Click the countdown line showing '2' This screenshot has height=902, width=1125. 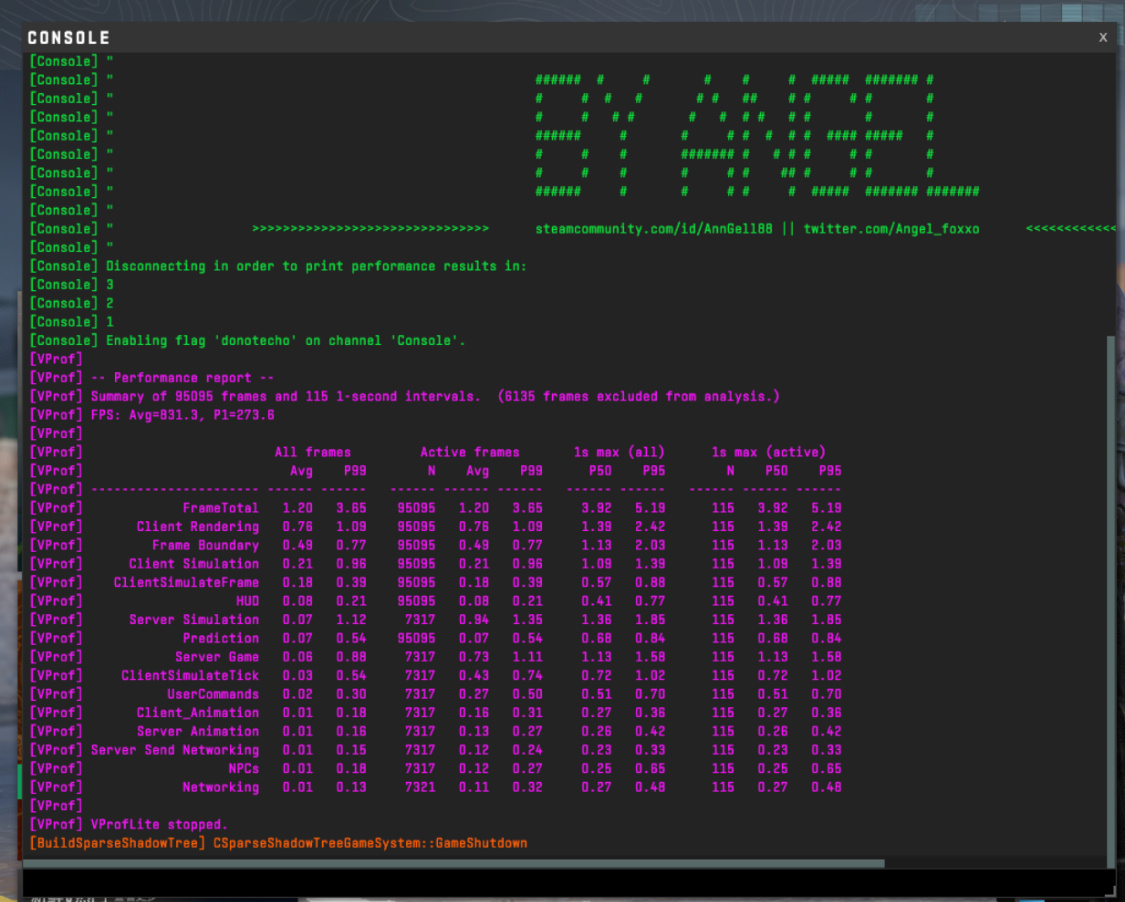71,304
